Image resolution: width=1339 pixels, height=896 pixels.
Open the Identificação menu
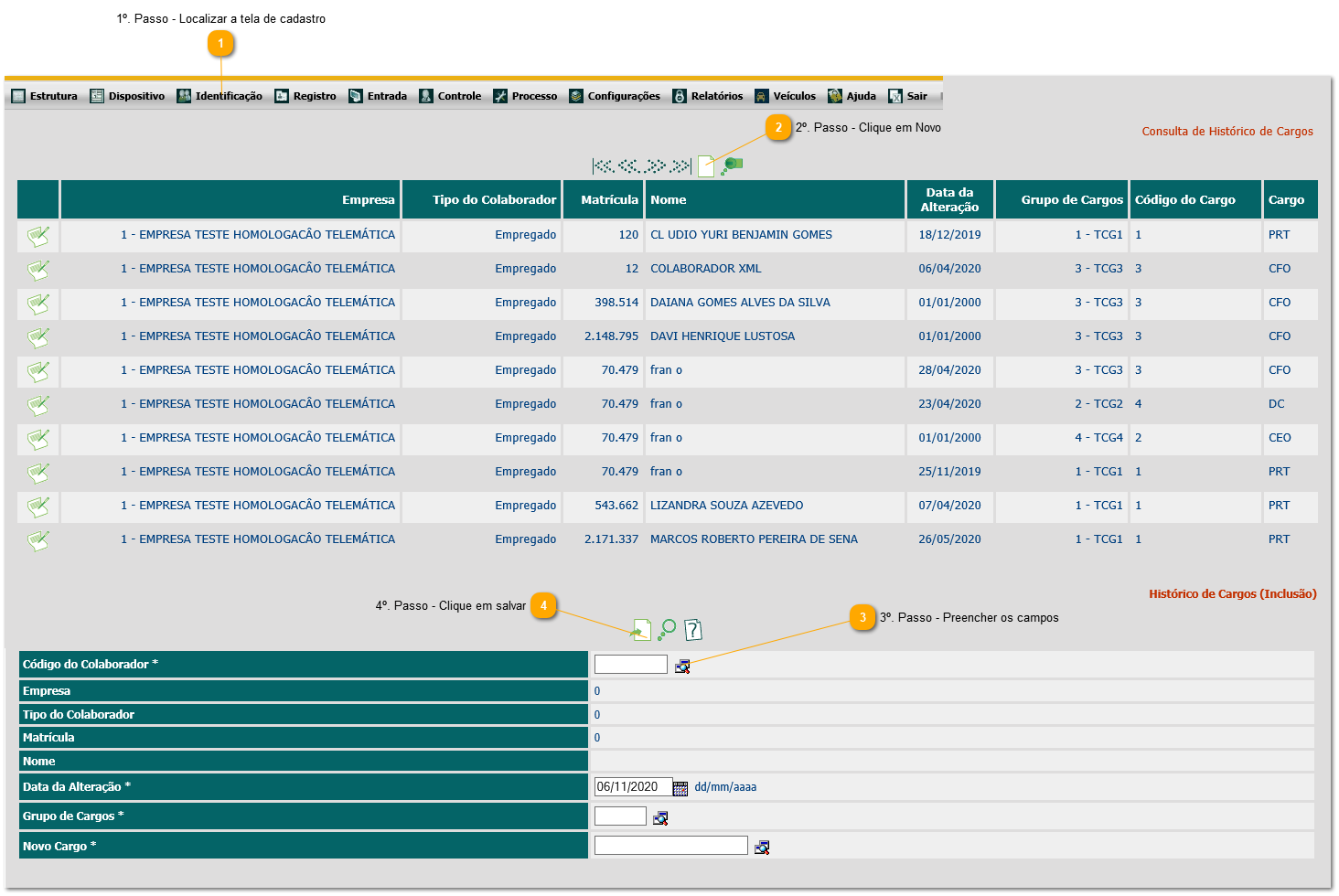[x=220, y=96]
